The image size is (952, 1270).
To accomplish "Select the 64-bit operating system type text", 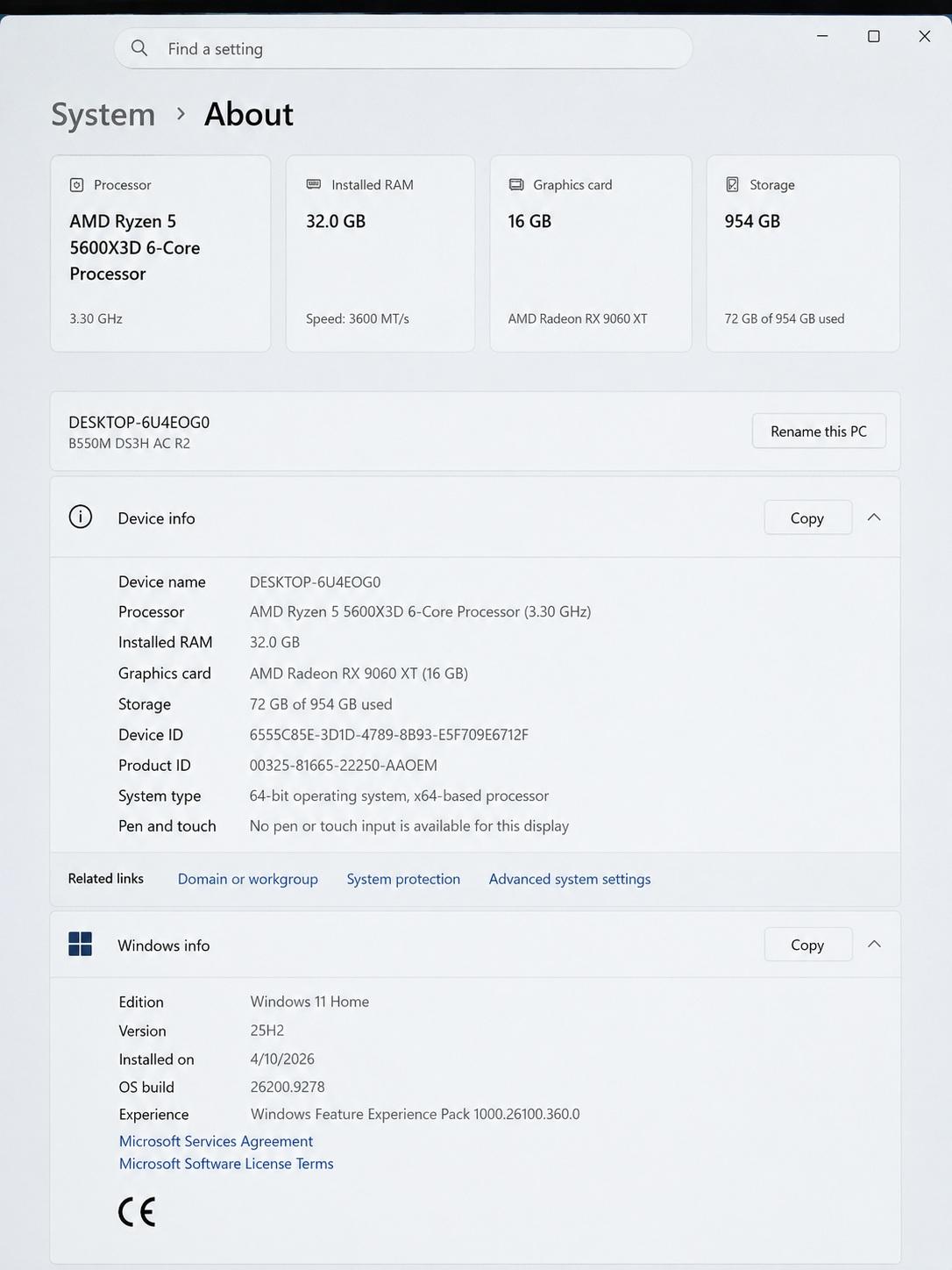I will [399, 796].
